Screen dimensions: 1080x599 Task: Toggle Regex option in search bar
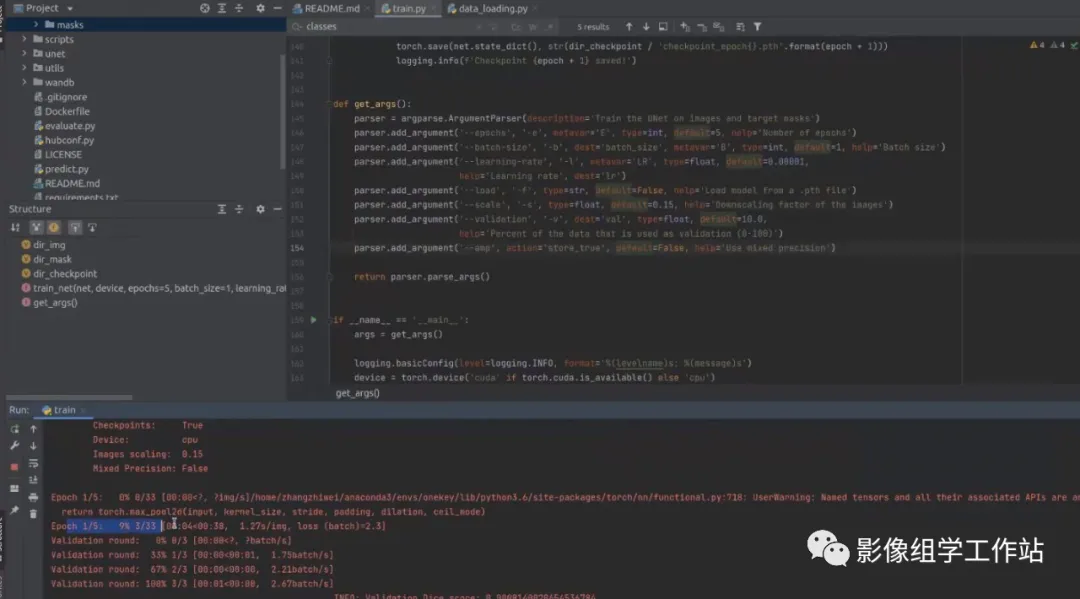[x=550, y=27]
